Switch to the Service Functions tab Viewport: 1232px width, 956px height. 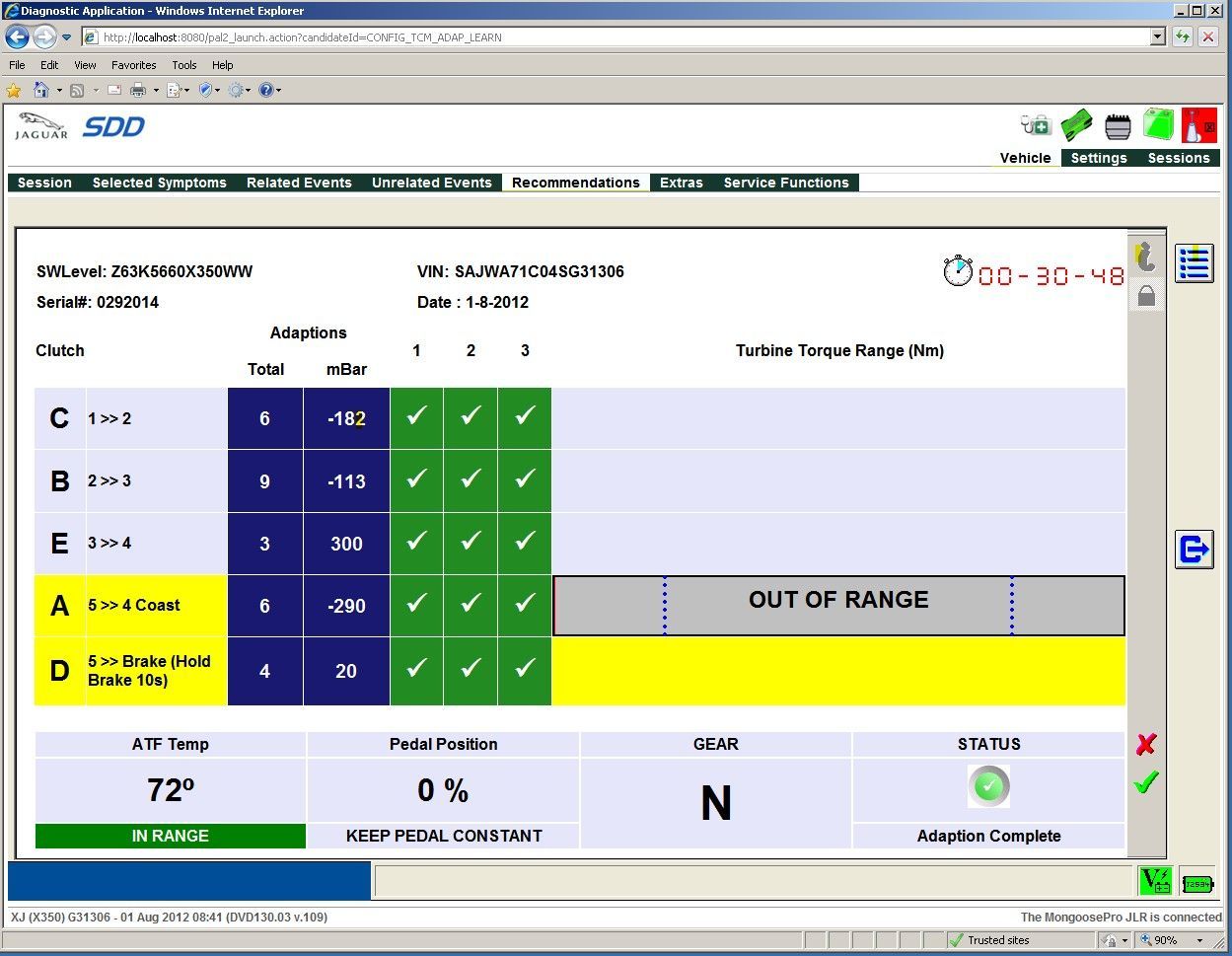pos(785,183)
